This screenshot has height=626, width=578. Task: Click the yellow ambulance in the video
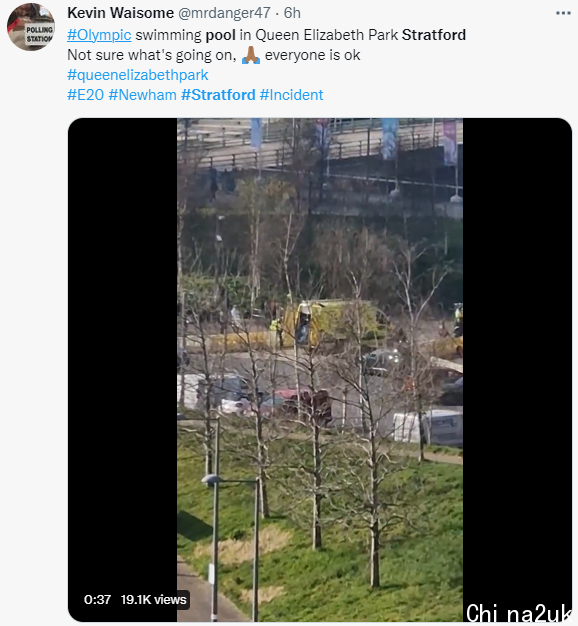coord(331,323)
